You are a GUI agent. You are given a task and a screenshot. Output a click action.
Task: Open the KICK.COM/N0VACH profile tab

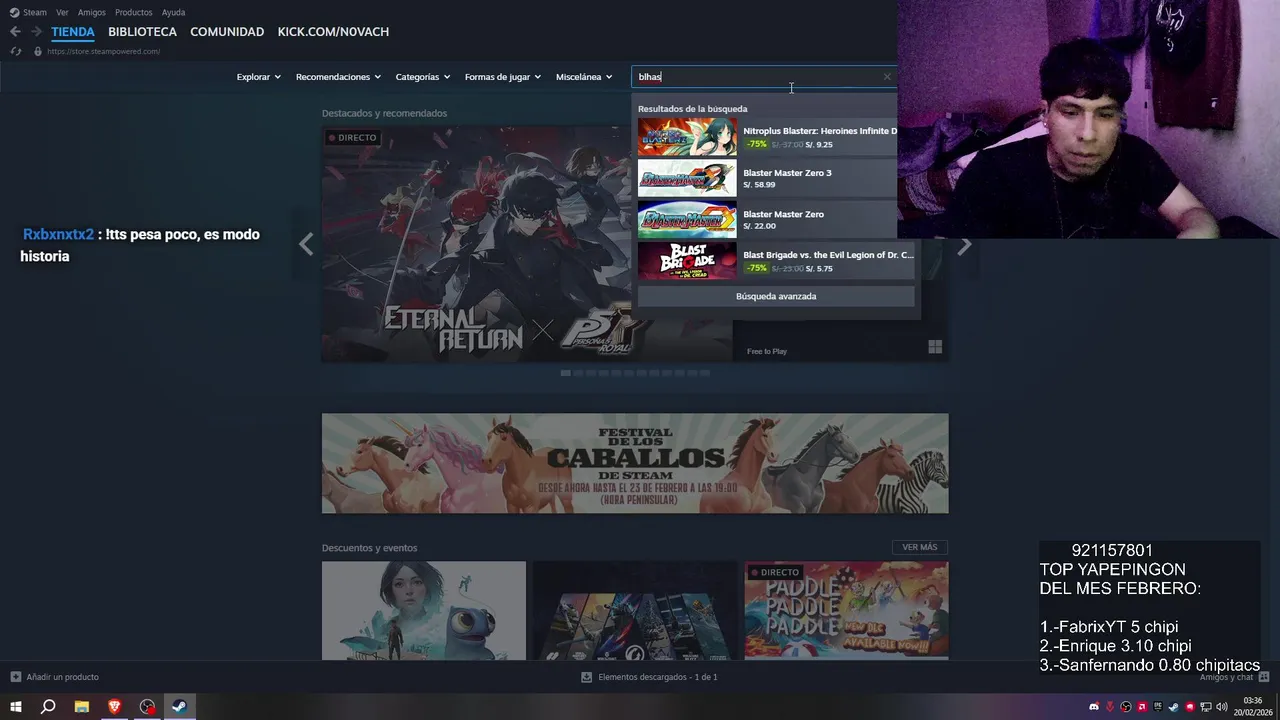pyautogui.click(x=333, y=32)
